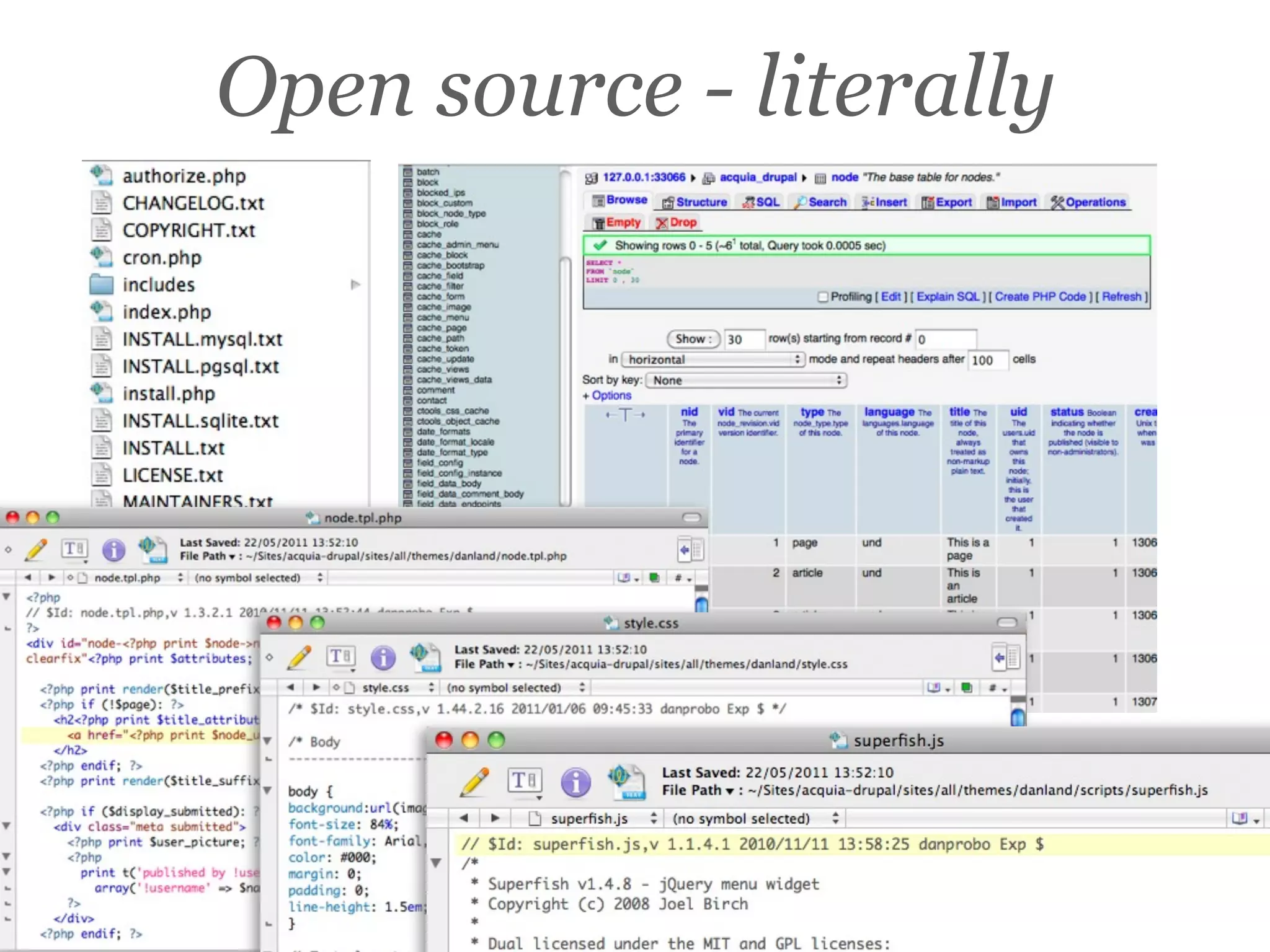The height and width of the screenshot is (952, 1270).
Task: Sort by the title column header
Action: coord(959,412)
